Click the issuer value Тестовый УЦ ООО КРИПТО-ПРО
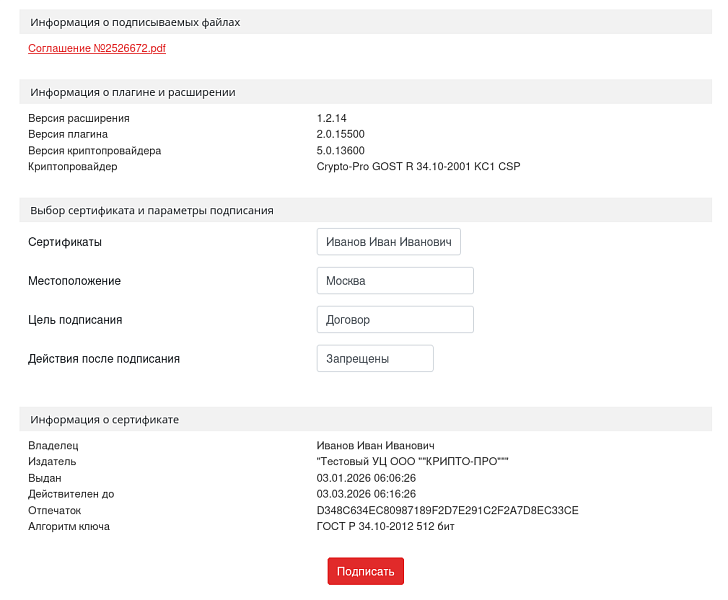Viewport: 728px width, 600px height. click(413, 462)
